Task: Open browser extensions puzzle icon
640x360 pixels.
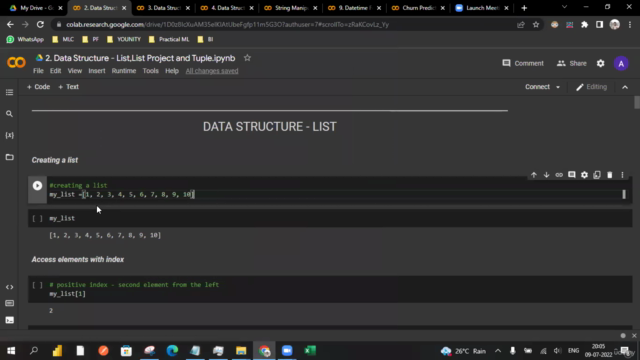Action: (584, 24)
